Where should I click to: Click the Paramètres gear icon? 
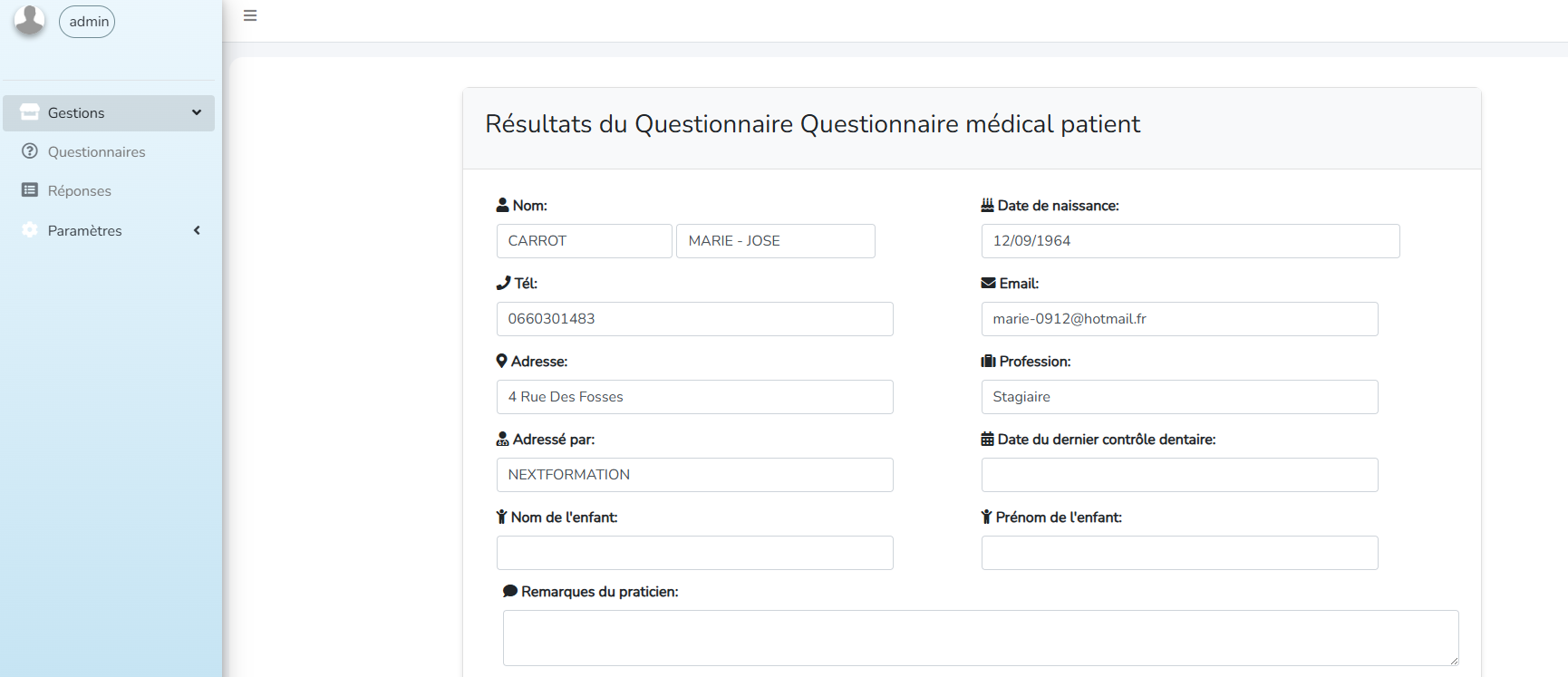pyautogui.click(x=30, y=230)
